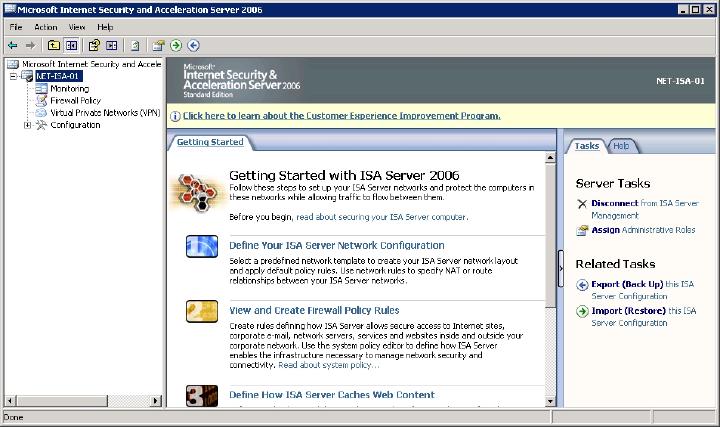The width and height of the screenshot is (720, 427).
Task: Open 'Read about system policy' link
Action: tap(329, 365)
